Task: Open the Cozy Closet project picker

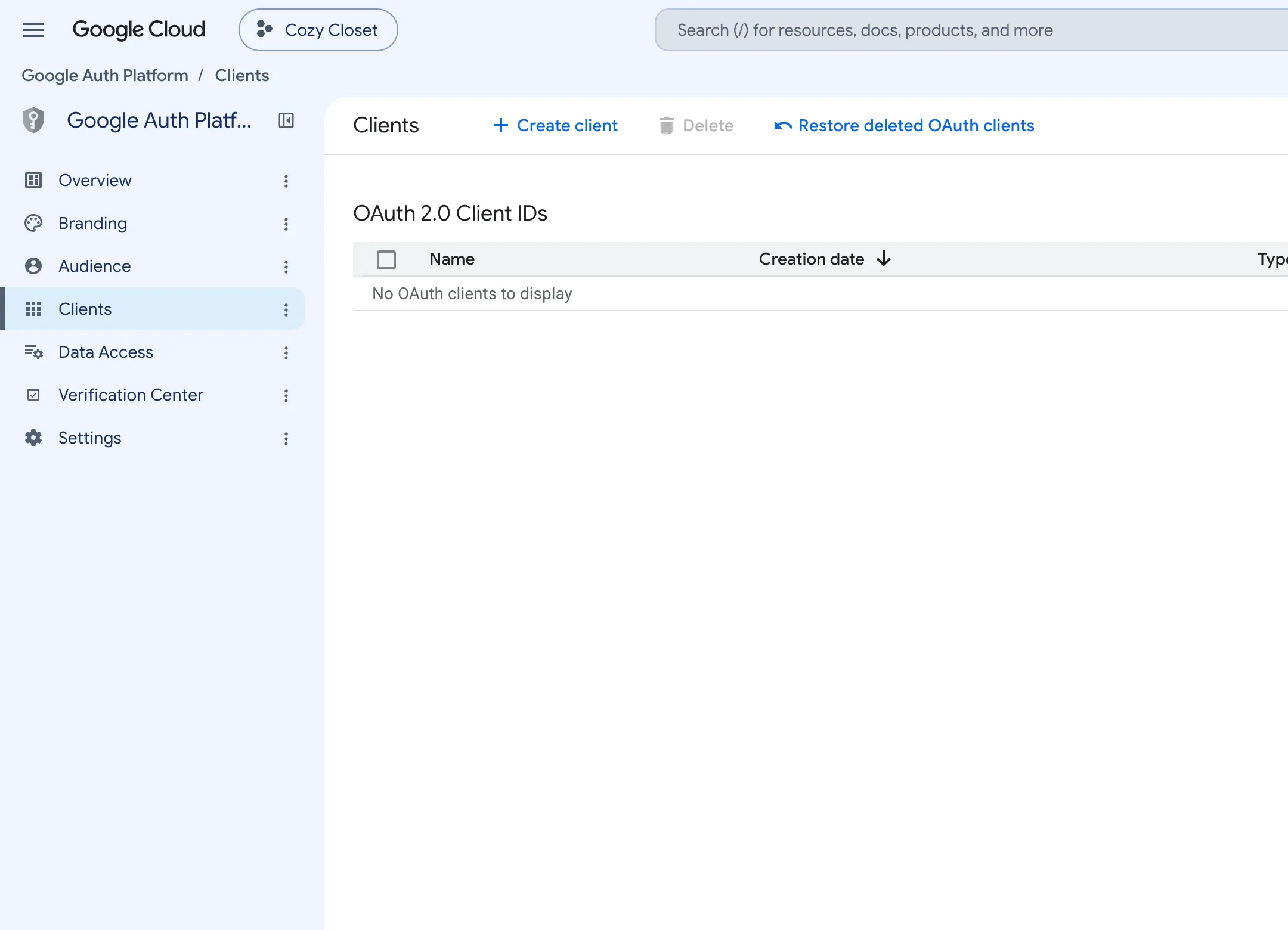Action: pos(318,30)
